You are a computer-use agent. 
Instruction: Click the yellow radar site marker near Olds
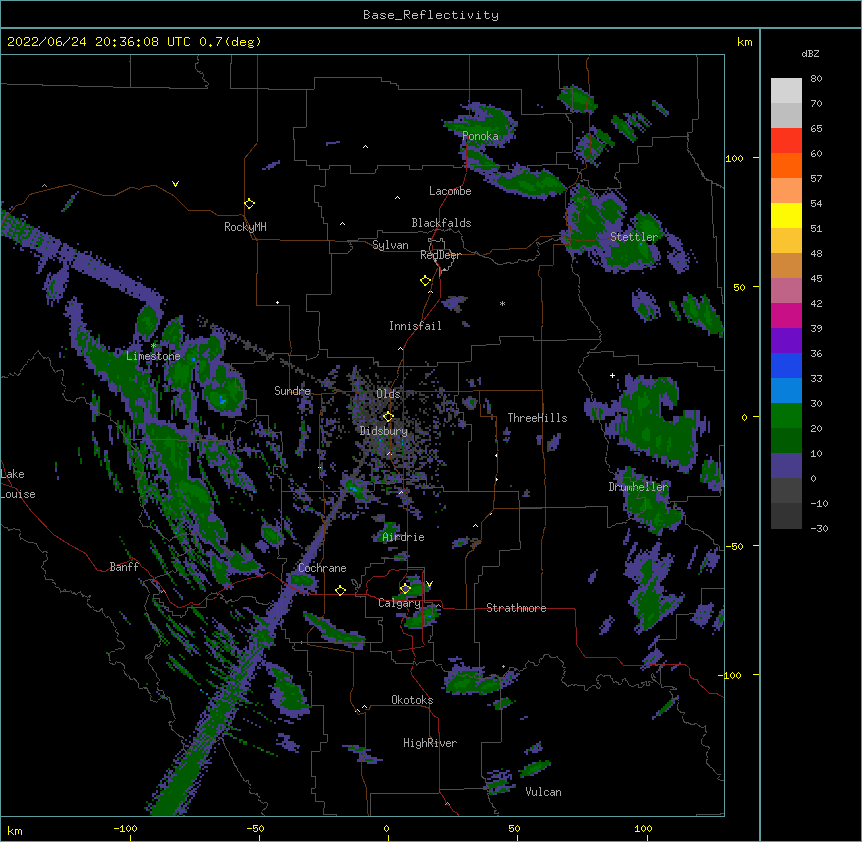click(x=388, y=416)
